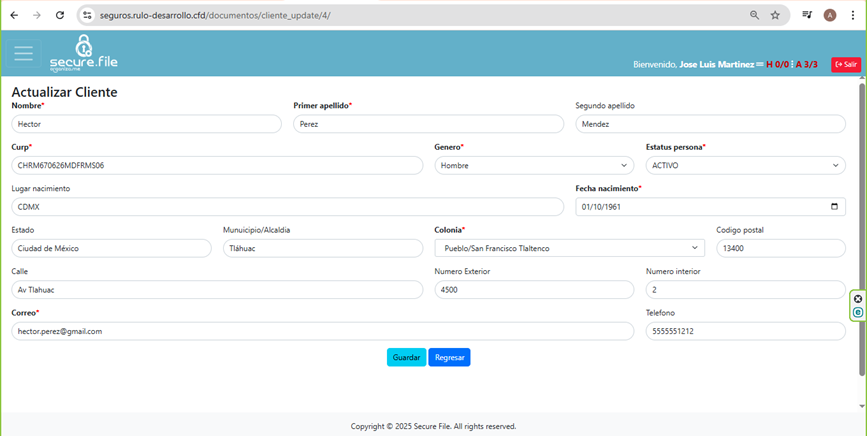Open the Chrome three-dot menu
Screen dimensions: 867x436
pos(852,16)
